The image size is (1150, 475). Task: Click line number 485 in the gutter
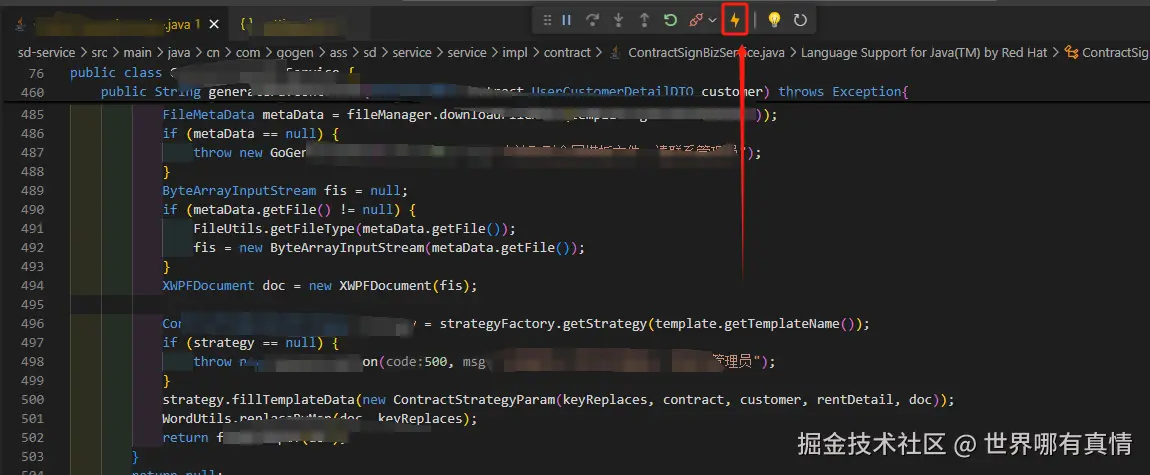33,115
